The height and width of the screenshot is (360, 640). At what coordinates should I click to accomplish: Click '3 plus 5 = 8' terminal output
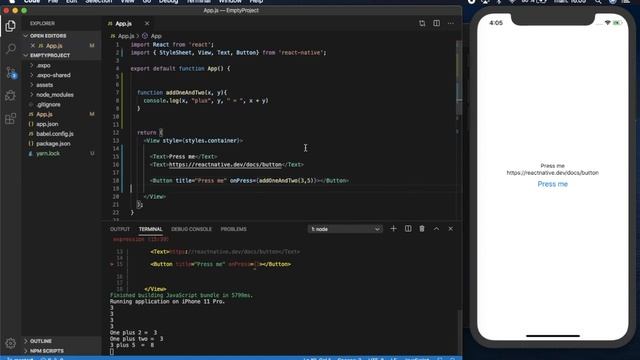(132, 345)
